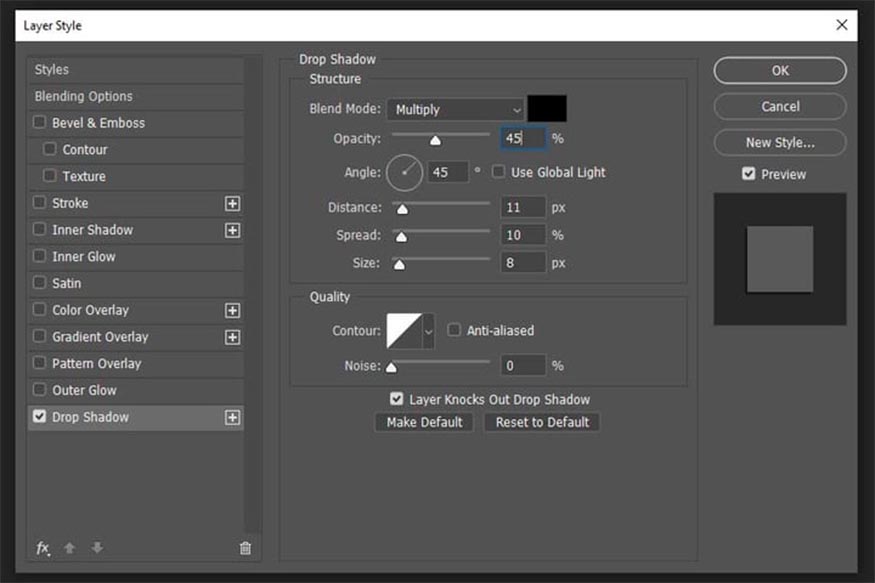Click the Opacity slider handle
This screenshot has height=583, width=875.
[435, 140]
